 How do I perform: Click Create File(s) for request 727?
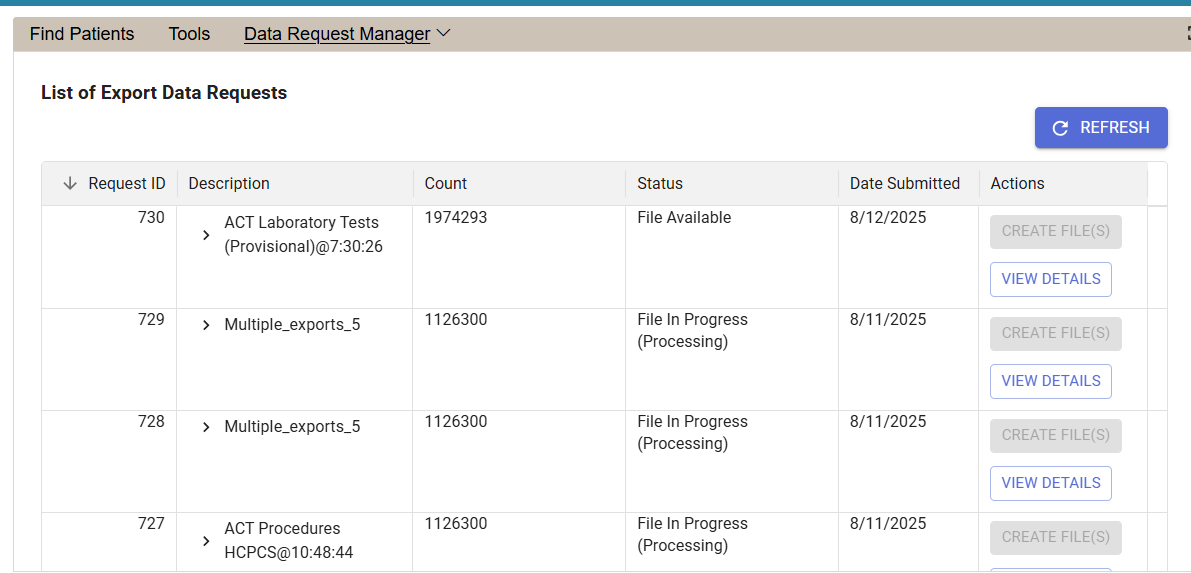point(1055,537)
